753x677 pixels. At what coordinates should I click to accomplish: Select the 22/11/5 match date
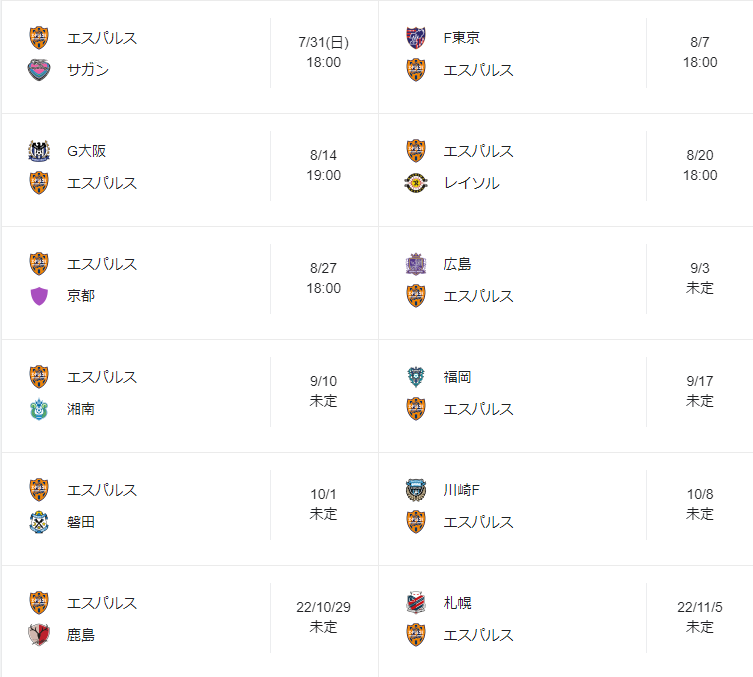[x=700, y=607]
